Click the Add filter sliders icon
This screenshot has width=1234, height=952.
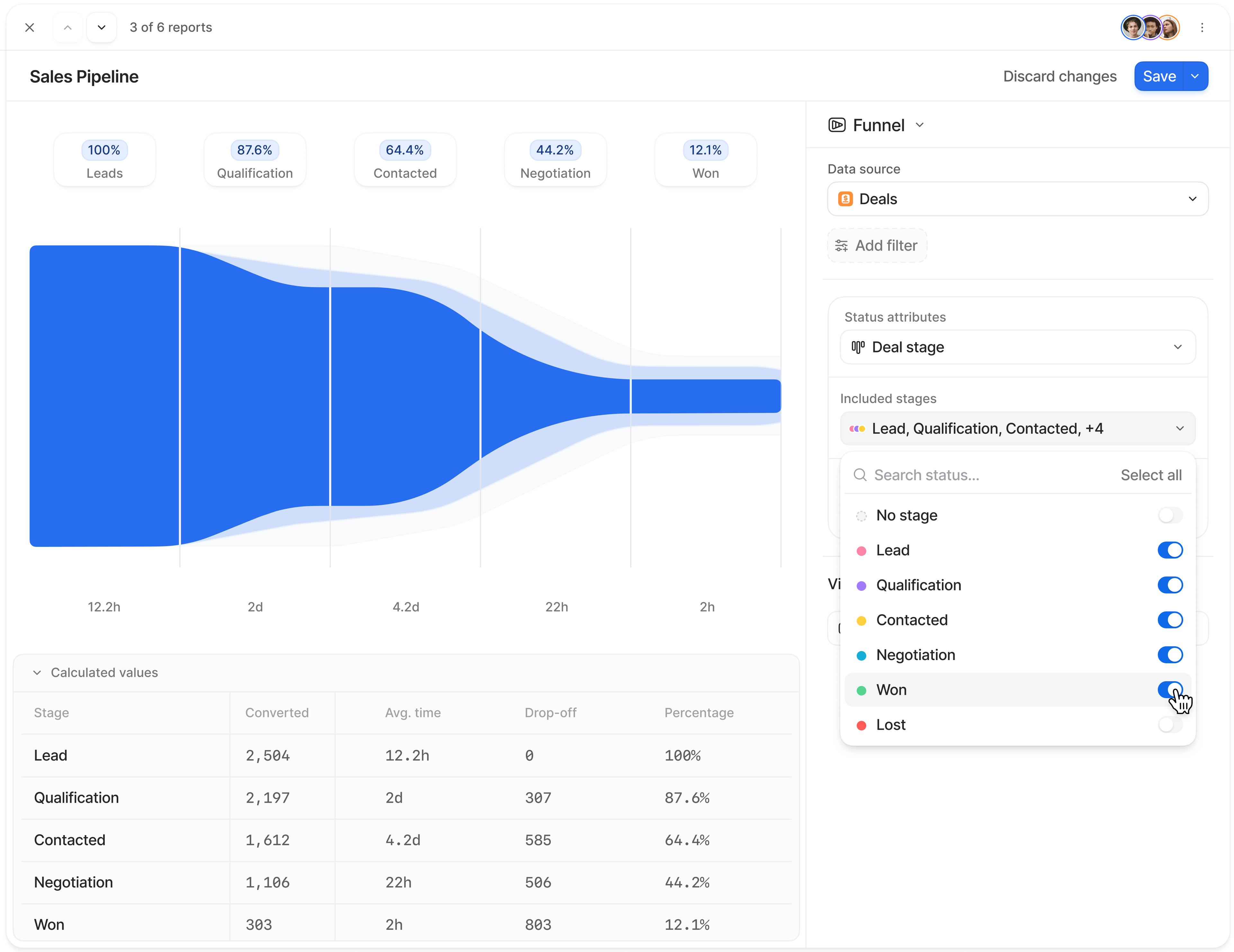pos(841,246)
